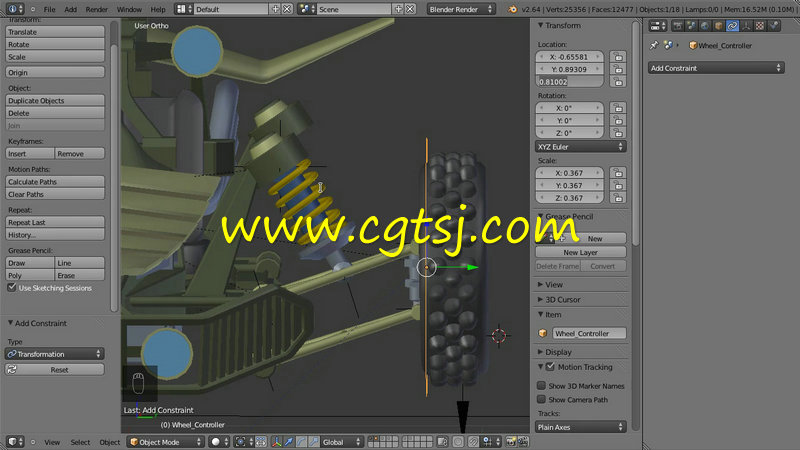Enable Show 3D Marker Names checkbox

(542, 385)
